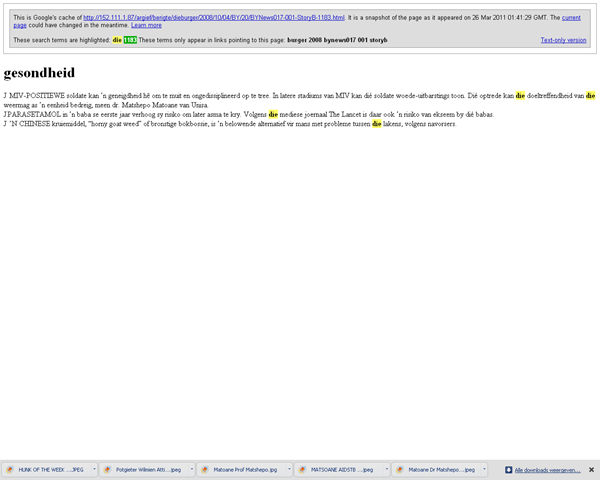Screen dimensions: 600x480
Task: Open the "Learn more" link
Action: tap(146, 25)
